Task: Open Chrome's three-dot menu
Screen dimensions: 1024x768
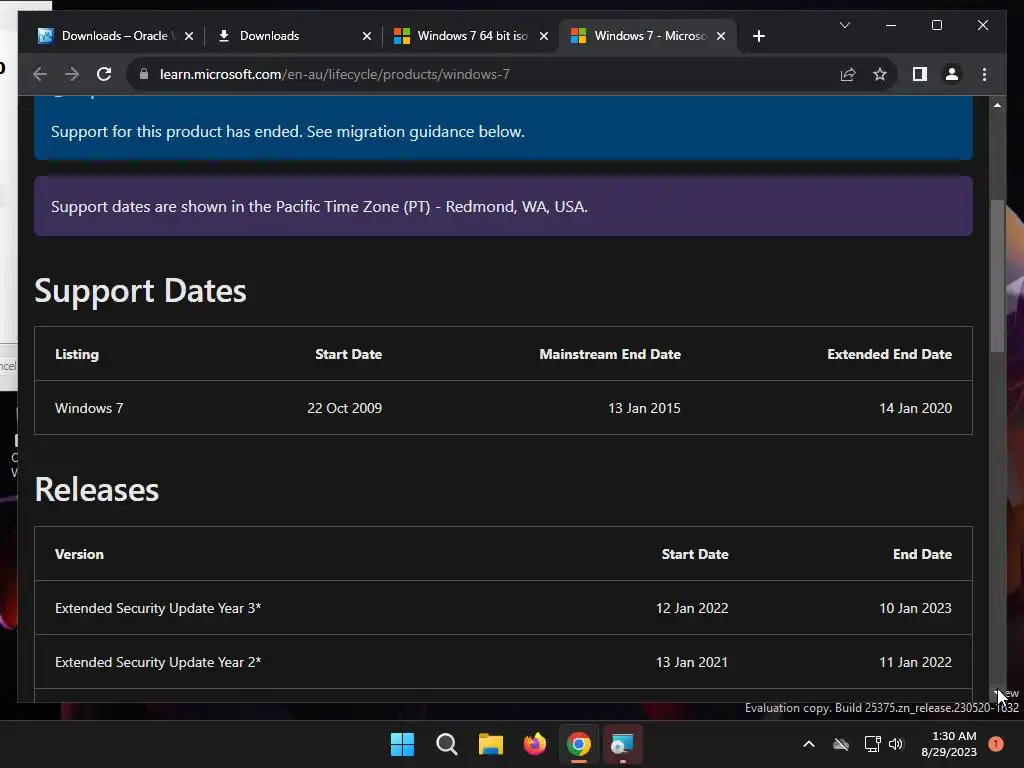Action: [984, 74]
